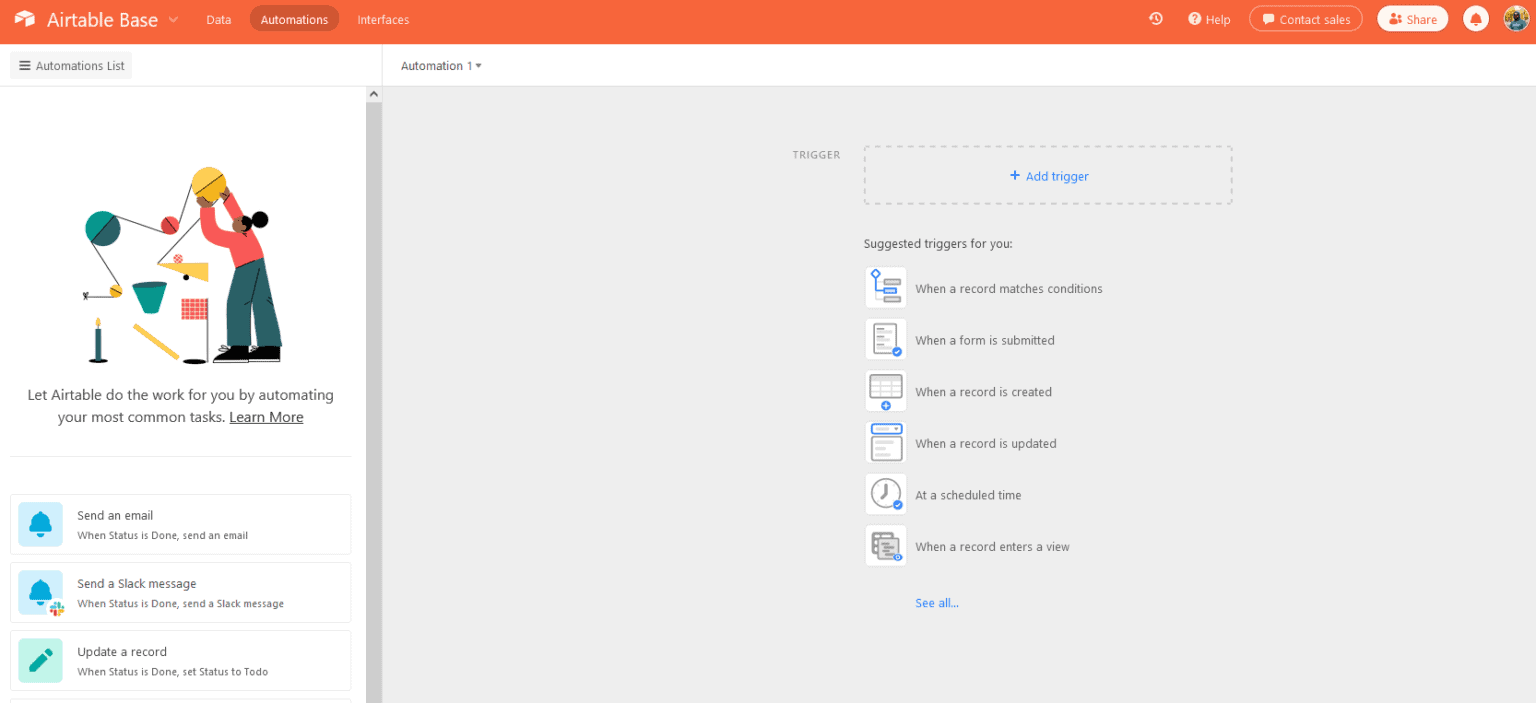Click the Add trigger button
This screenshot has width=1536, height=703.
click(1048, 175)
